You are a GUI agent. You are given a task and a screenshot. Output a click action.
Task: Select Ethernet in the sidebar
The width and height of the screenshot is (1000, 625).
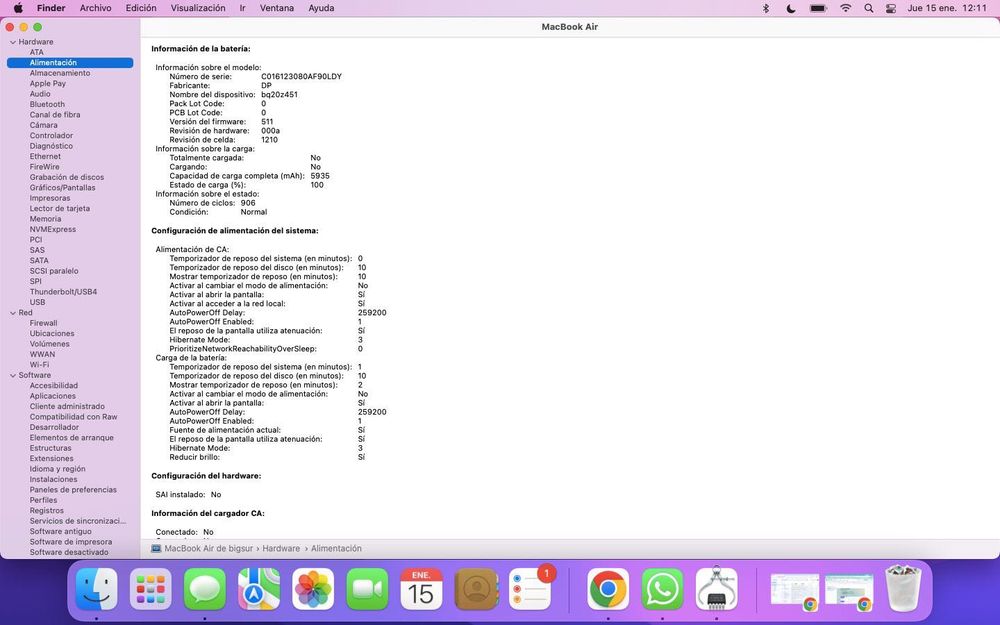click(x=45, y=157)
